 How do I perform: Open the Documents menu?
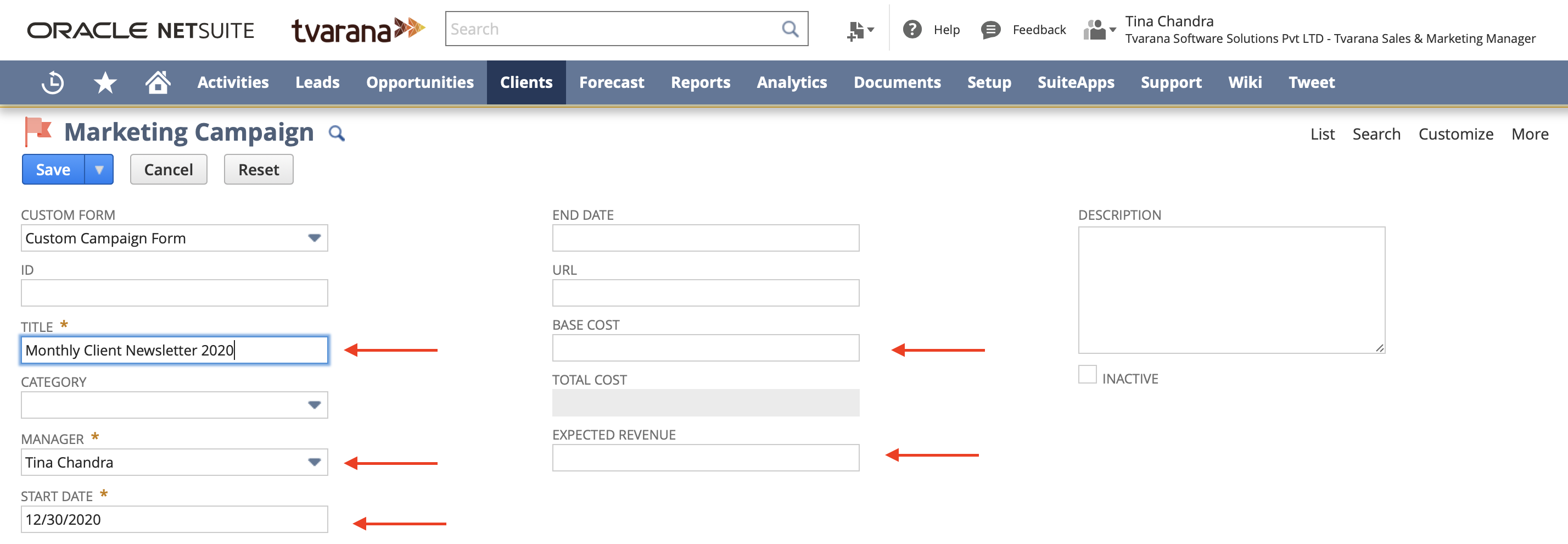[x=897, y=82]
